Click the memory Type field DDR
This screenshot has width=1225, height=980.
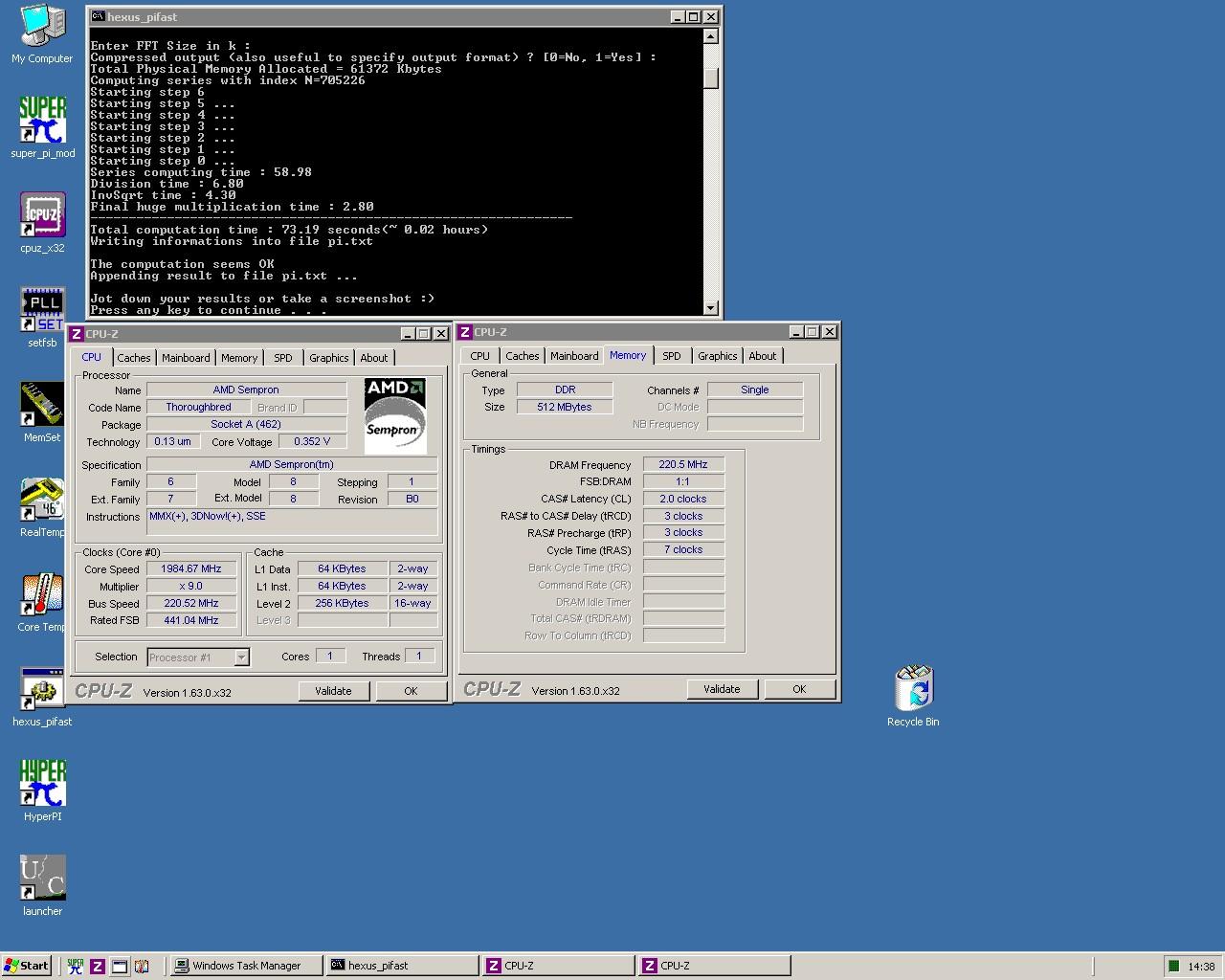click(x=565, y=390)
